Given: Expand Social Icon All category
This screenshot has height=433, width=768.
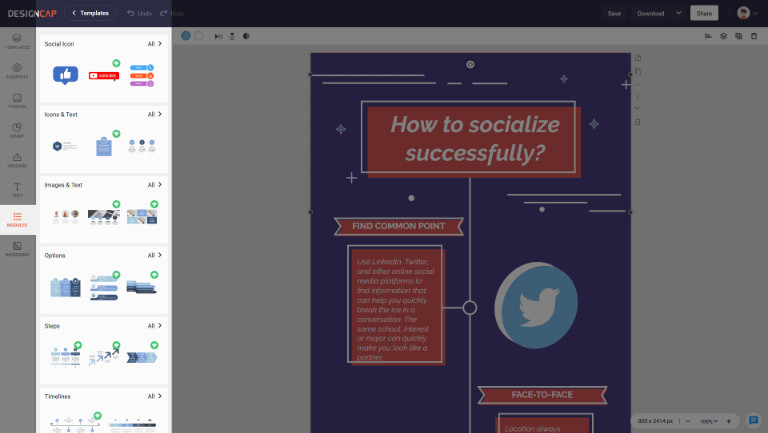Looking at the screenshot, I should point(155,44).
